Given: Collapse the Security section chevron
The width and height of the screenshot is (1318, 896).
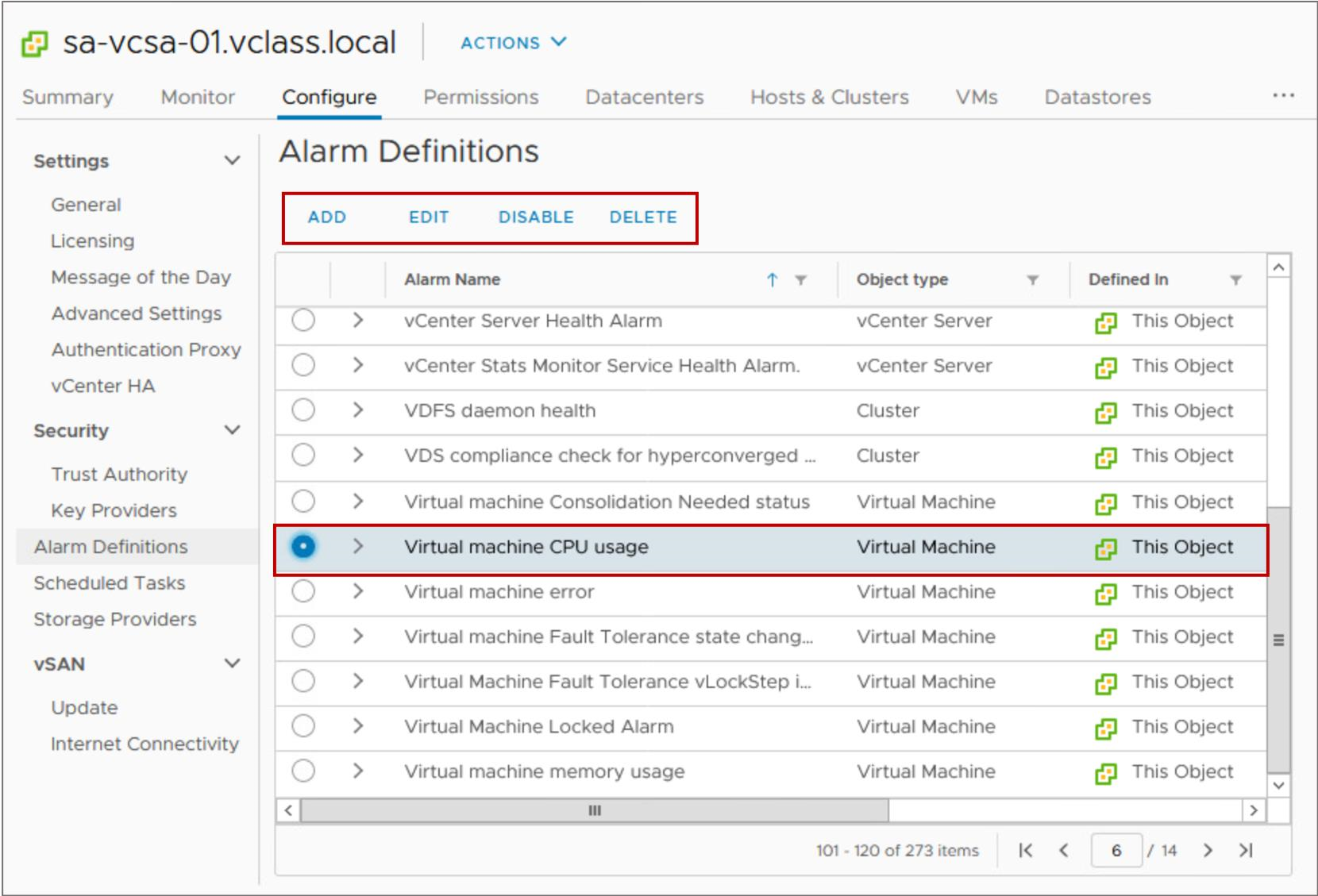Looking at the screenshot, I should click(232, 430).
